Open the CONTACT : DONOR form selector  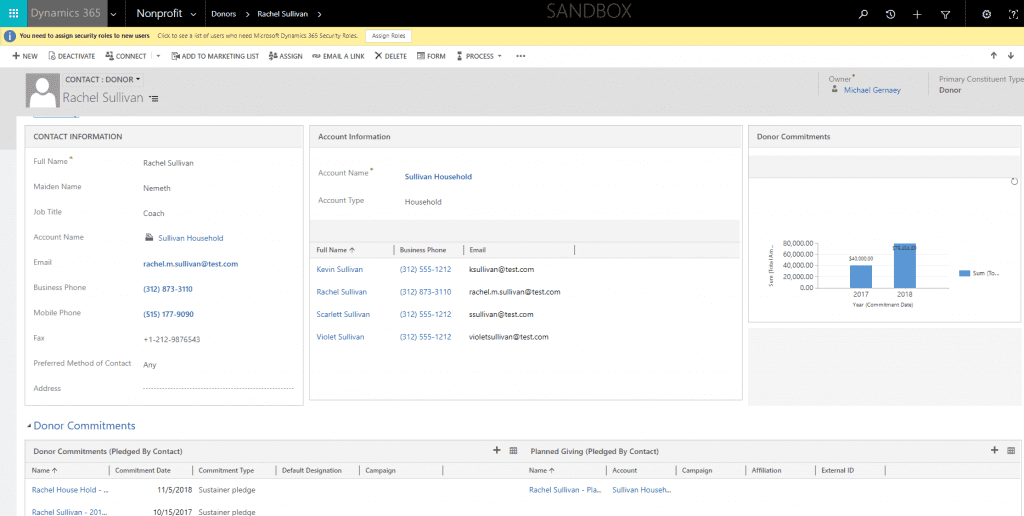coord(103,80)
